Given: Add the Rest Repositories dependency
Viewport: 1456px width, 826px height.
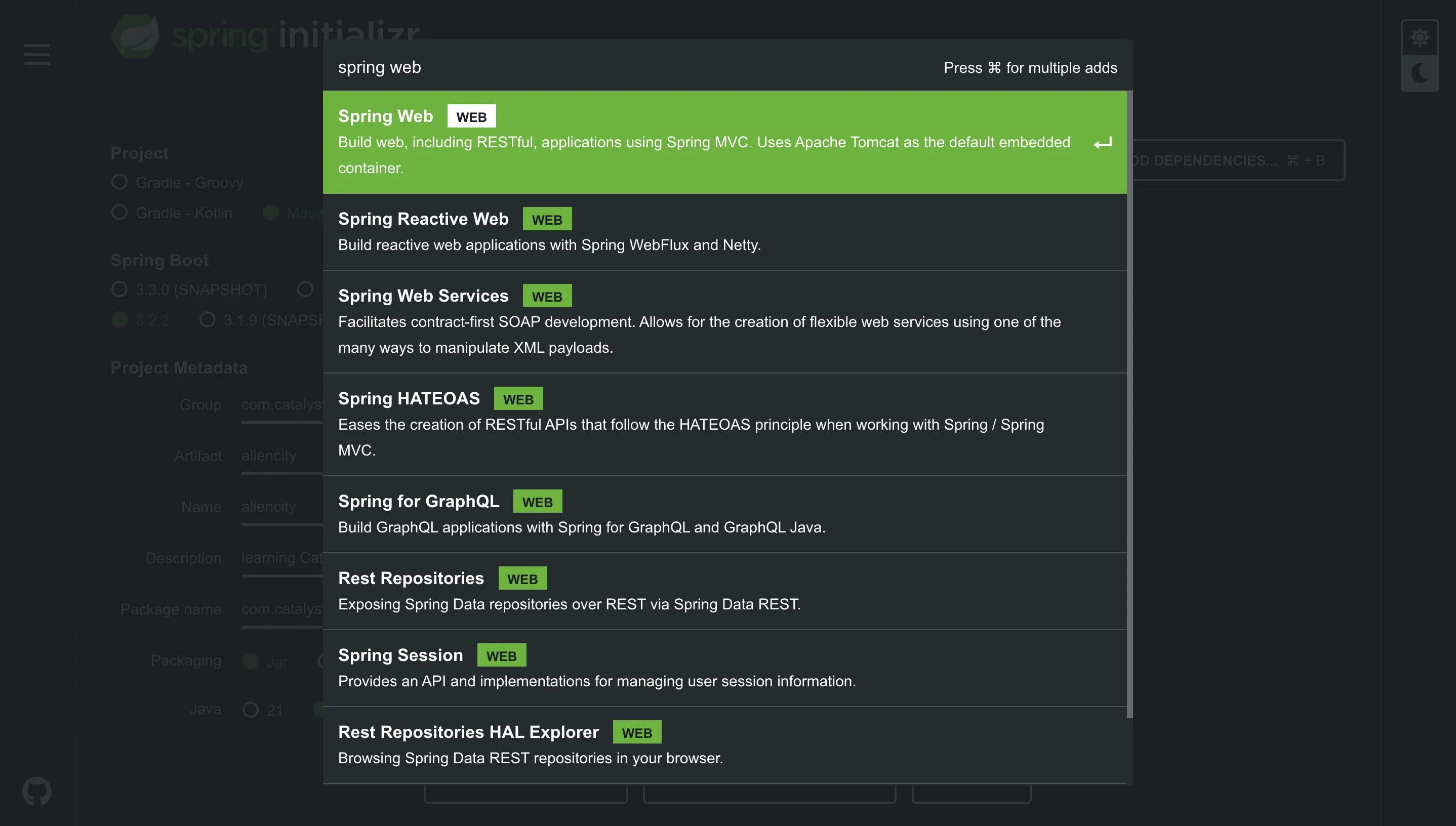Looking at the screenshot, I should coord(724,591).
